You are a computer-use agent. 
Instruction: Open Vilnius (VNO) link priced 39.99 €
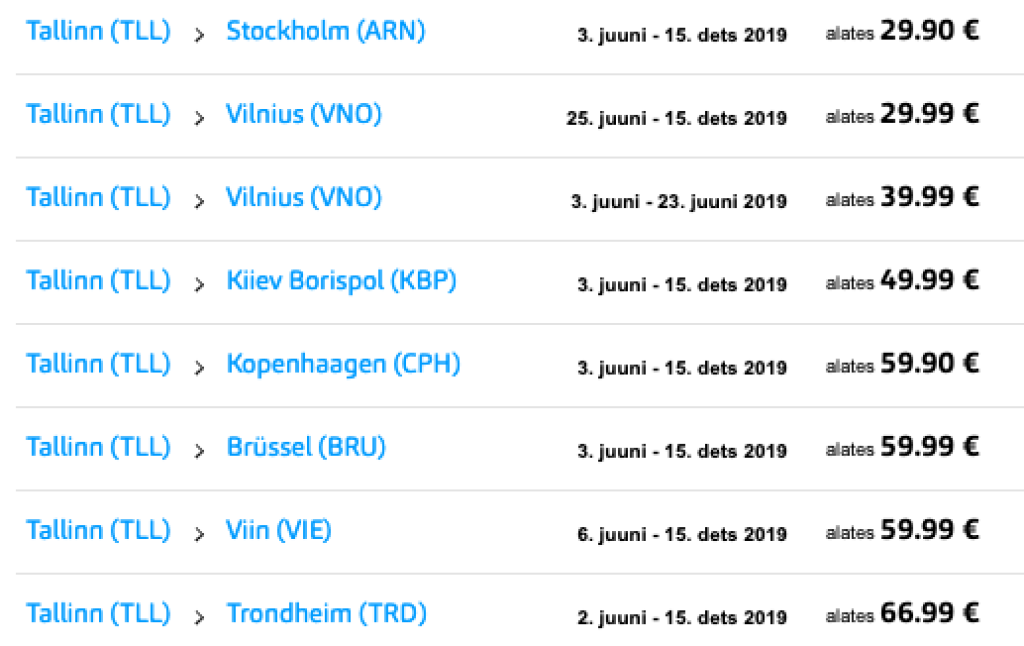304,197
